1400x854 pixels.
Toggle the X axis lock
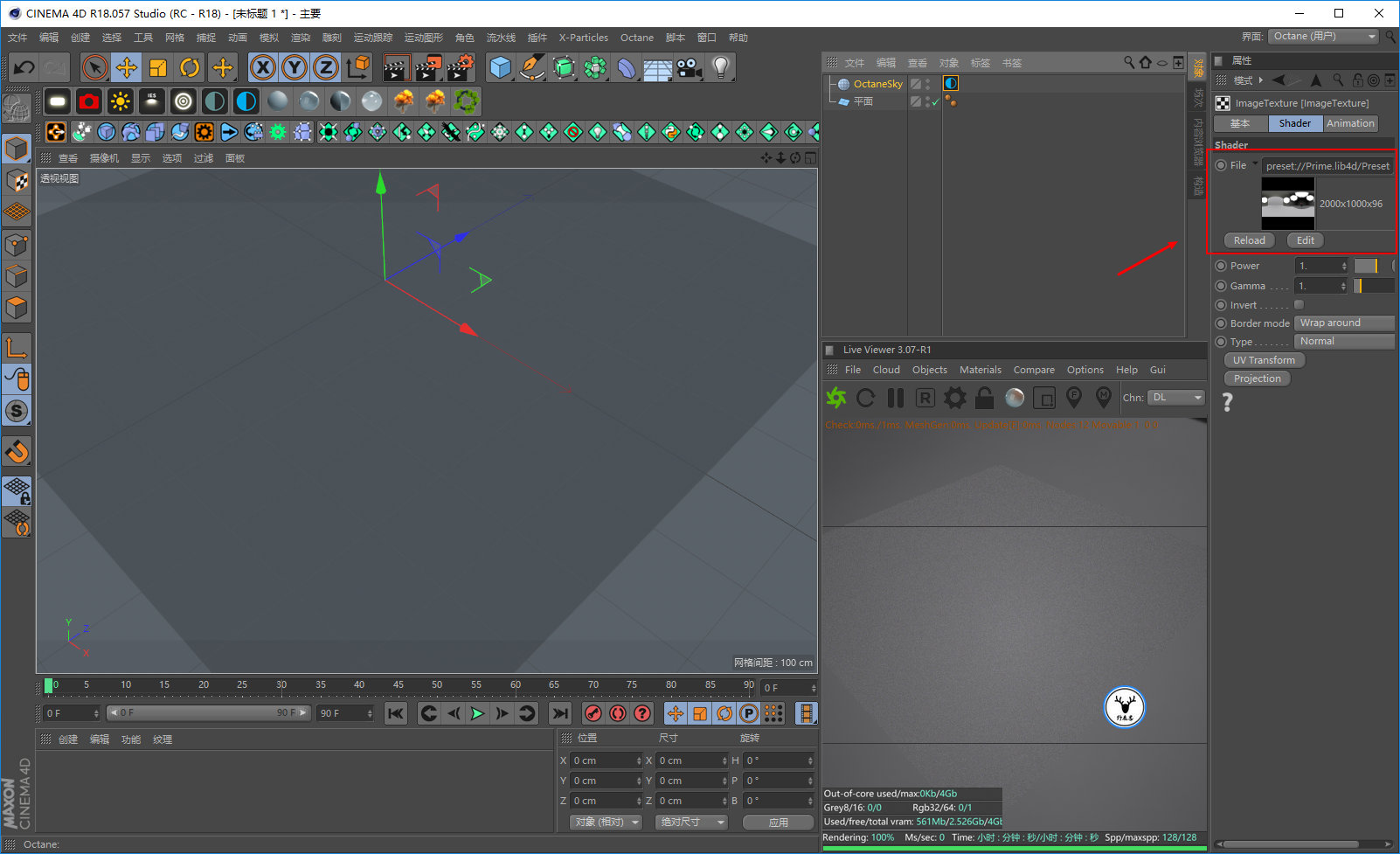pos(263,67)
